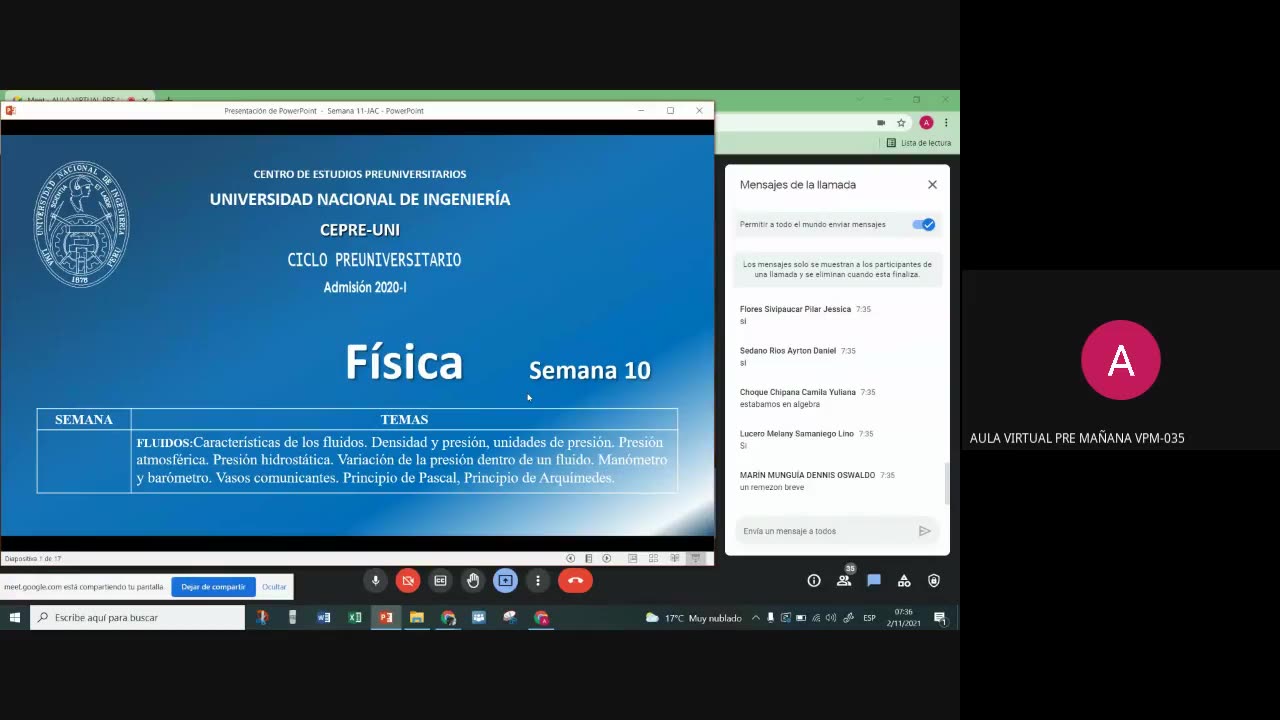
Task: Open volume control in system tray
Action: (831, 618)
